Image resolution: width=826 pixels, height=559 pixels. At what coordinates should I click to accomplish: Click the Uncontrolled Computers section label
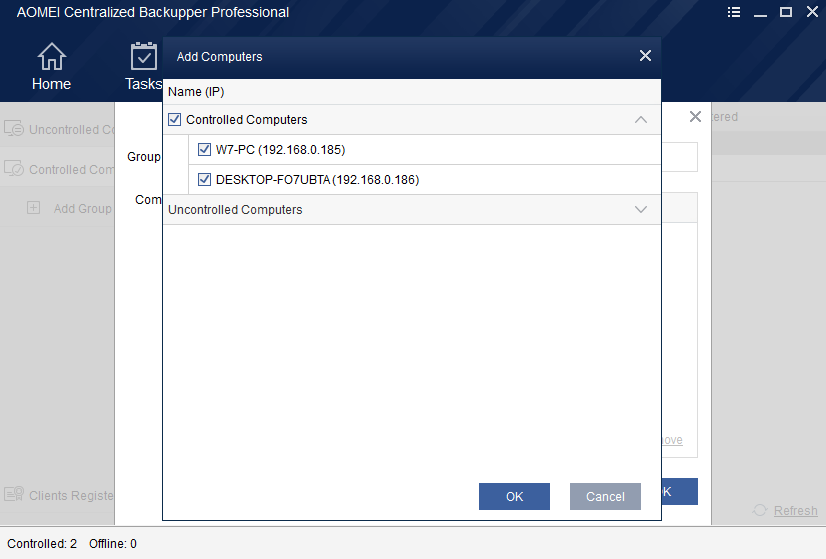click(235, 210)
